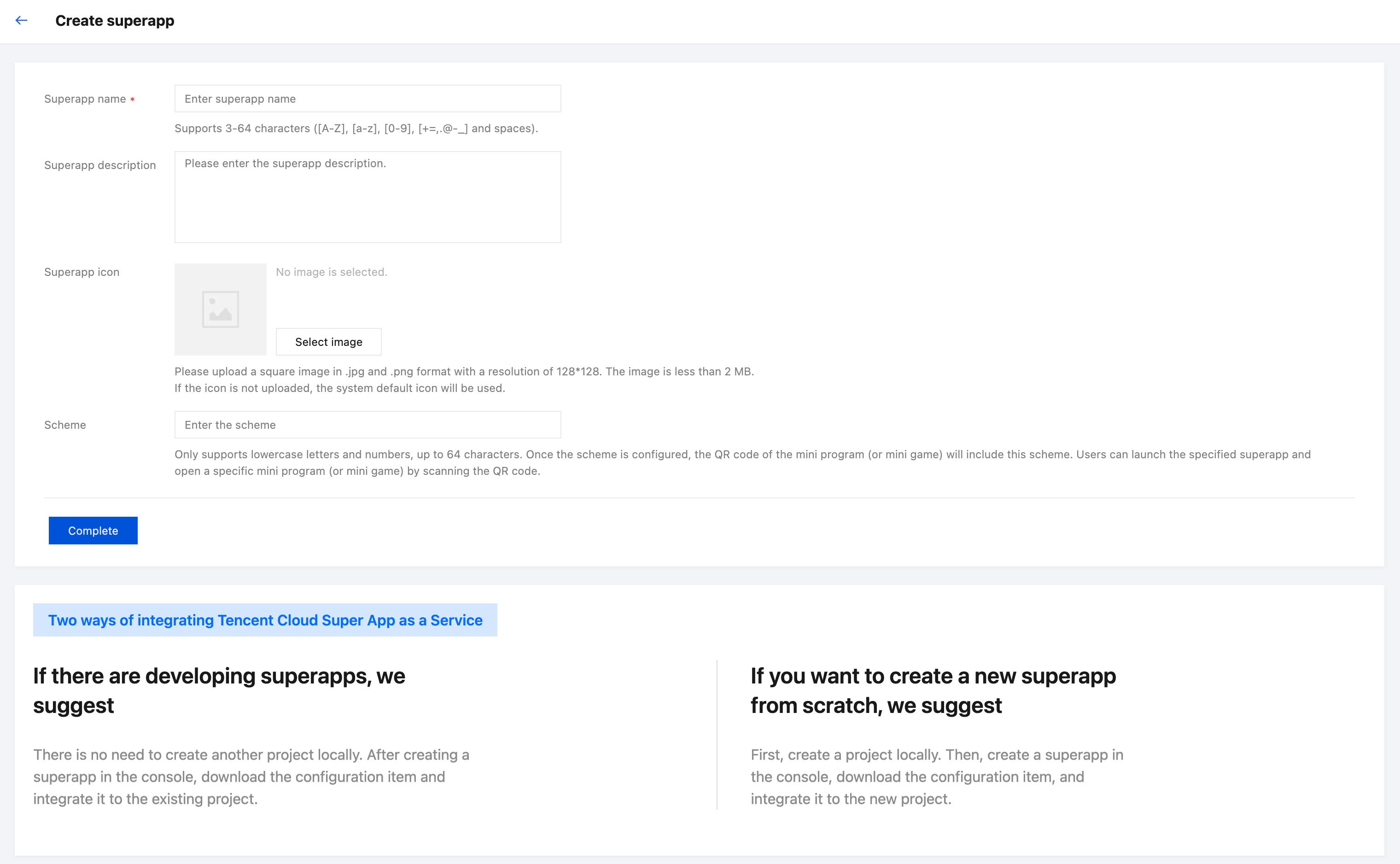Click 'If there are developing superapps' heading

tap(219, 690)
